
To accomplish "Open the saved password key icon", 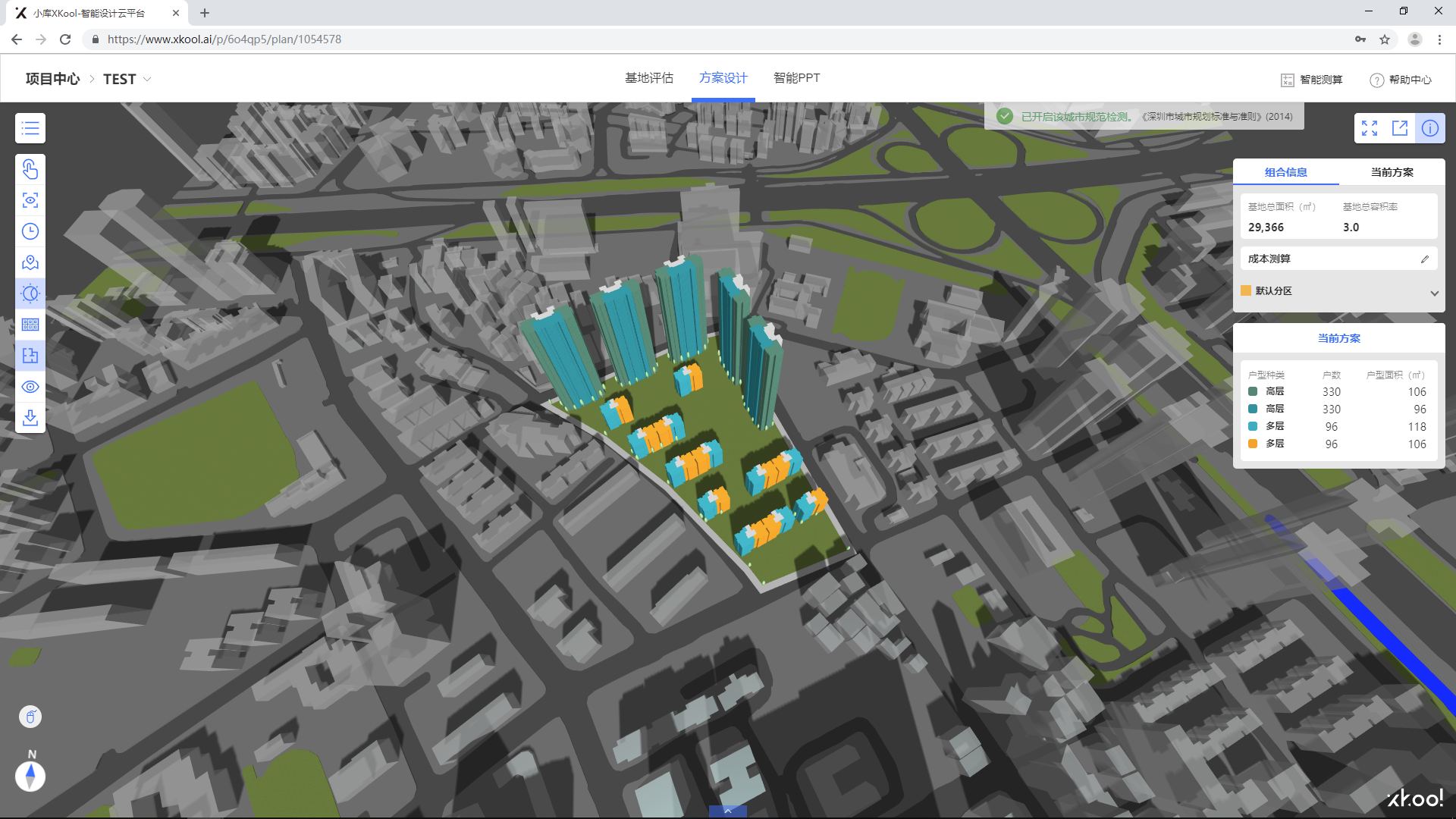I will 1360,39.
